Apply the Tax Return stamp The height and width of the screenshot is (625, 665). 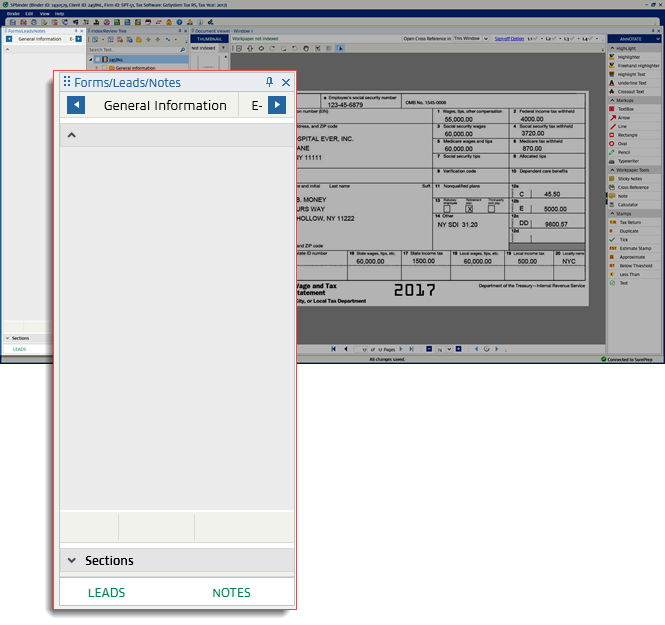[x=631, y=222]
